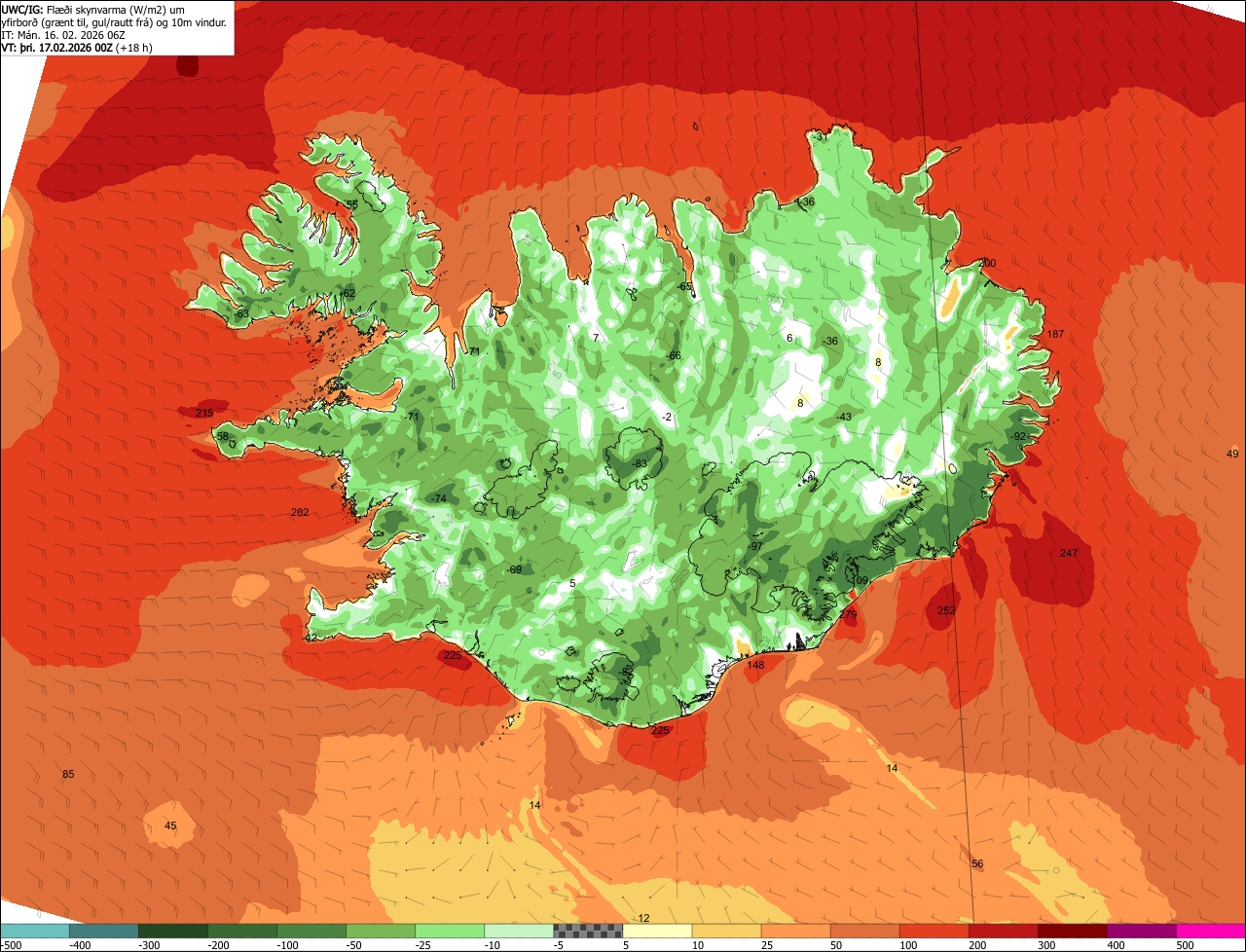This screenshot has height=952, width=1246.
Task: Click the map value '215' west of Snæfellsnes
Action: pos(204,414)
